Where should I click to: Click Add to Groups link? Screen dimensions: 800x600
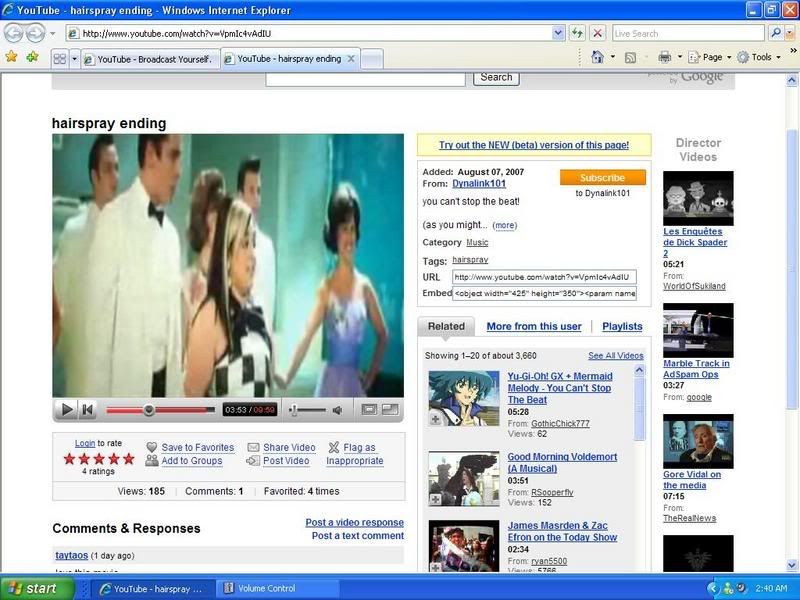(192, 461)
